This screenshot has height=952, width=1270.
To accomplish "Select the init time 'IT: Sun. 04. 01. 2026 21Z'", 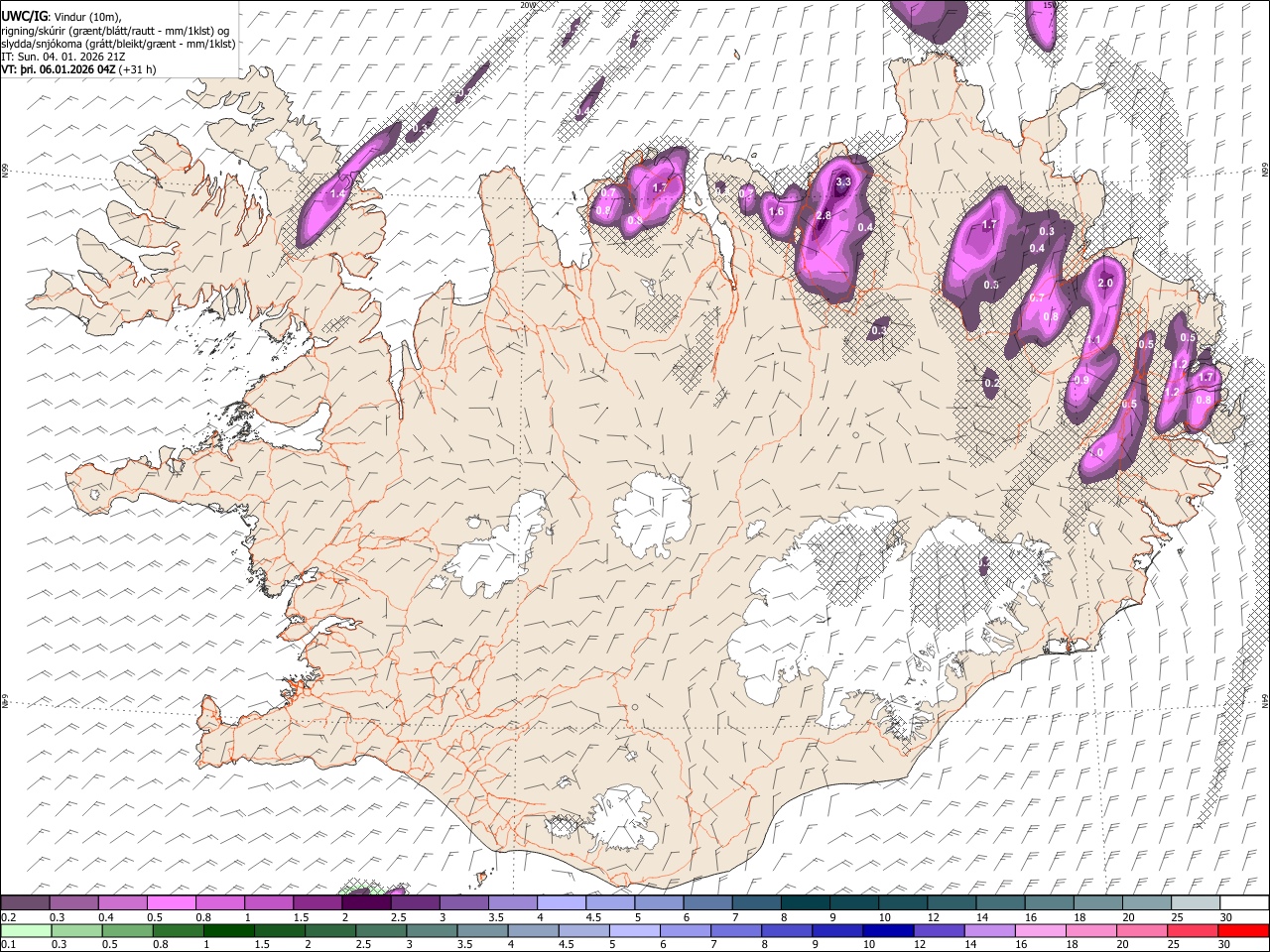I will (63, 57).
